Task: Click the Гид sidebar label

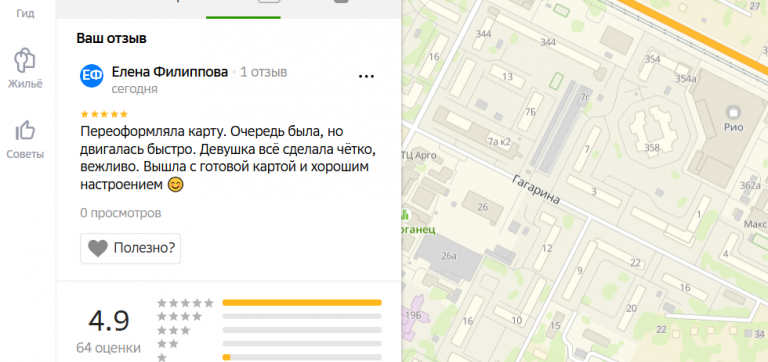Action: (x=25, y=14)
